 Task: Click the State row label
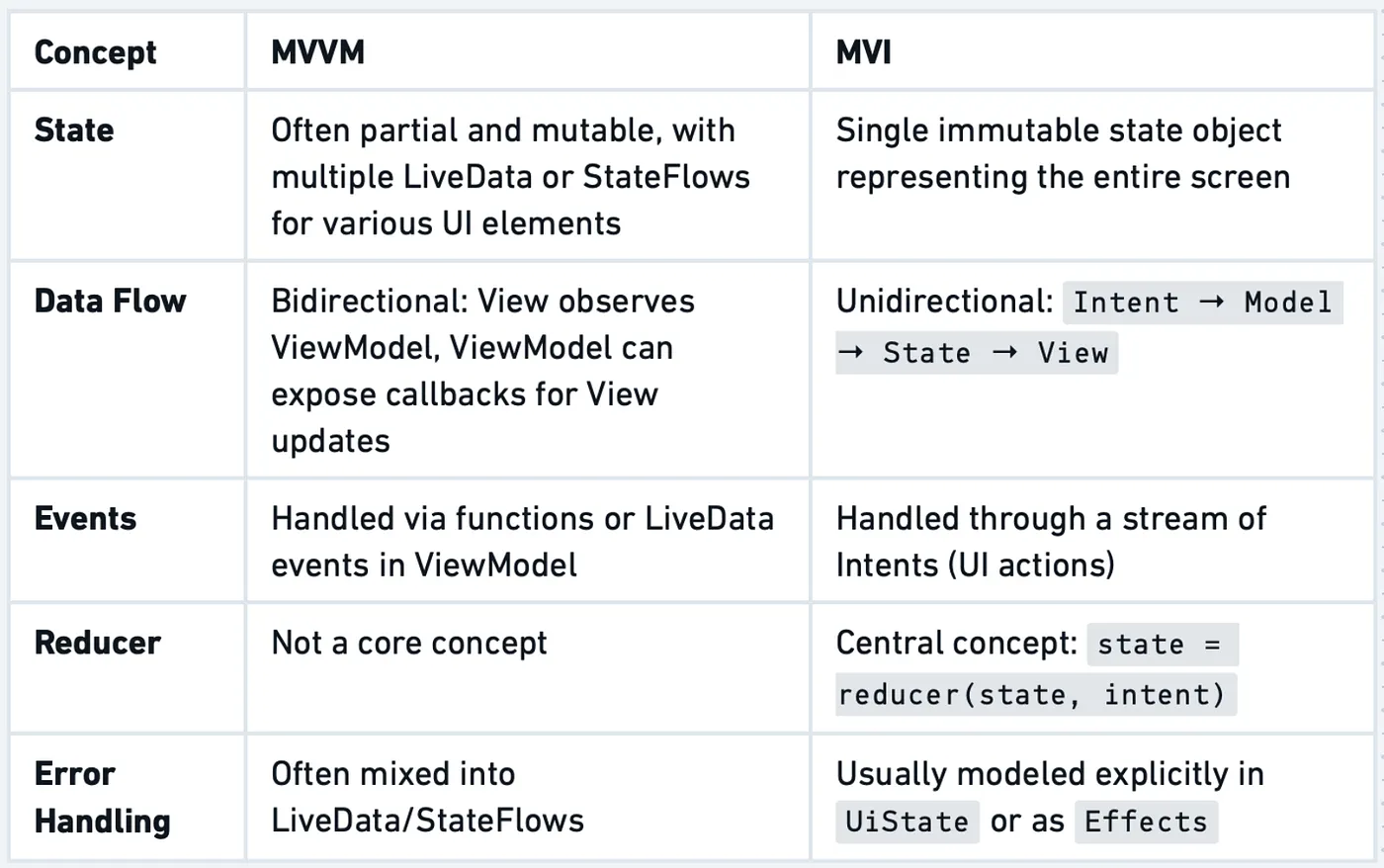pyautogui.click(x=74, y=130)
